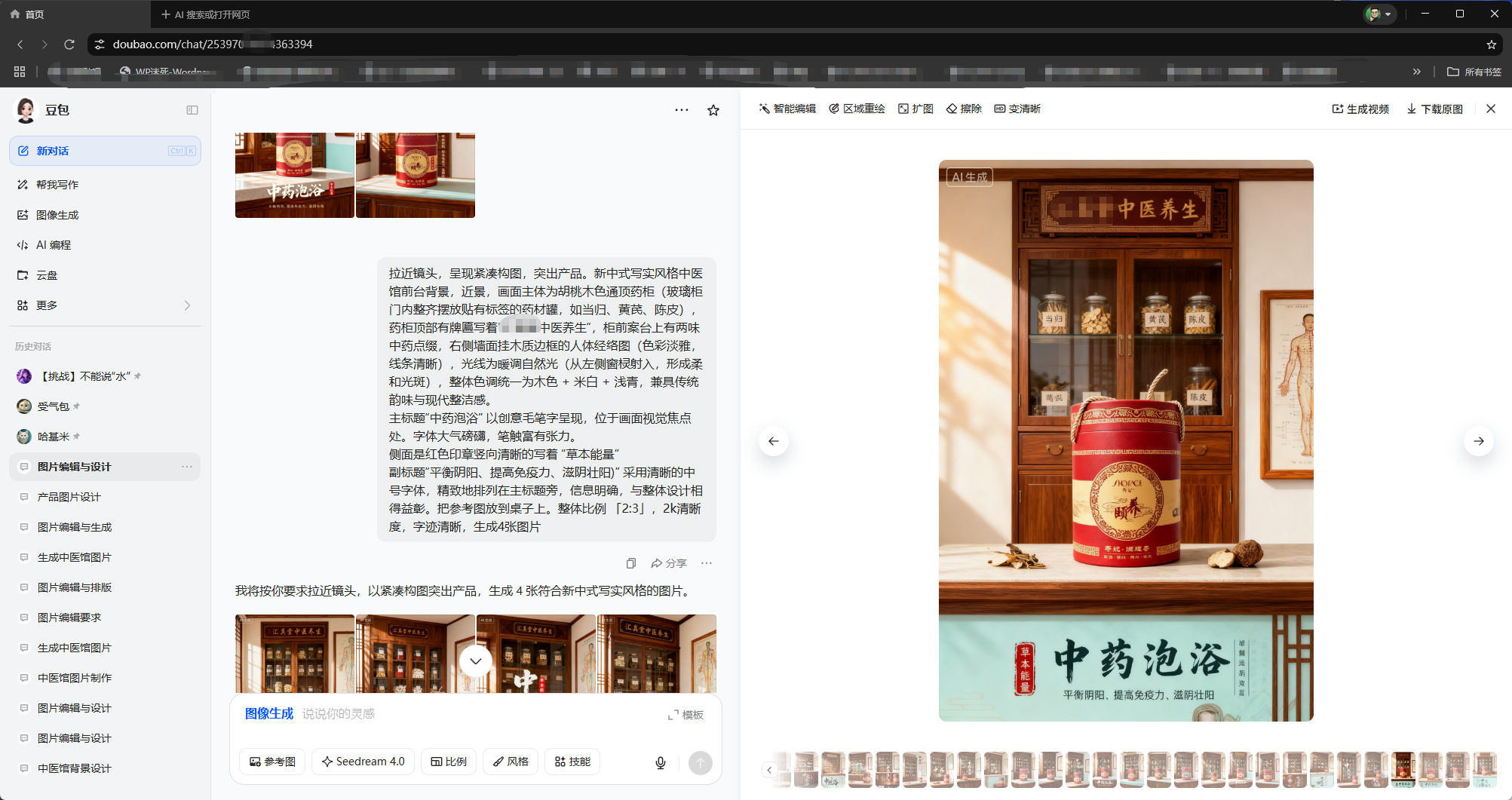Viewport: 1512px width, 800px height.
Task: Download original image via 下载原图
Action: coord(1434,109)
